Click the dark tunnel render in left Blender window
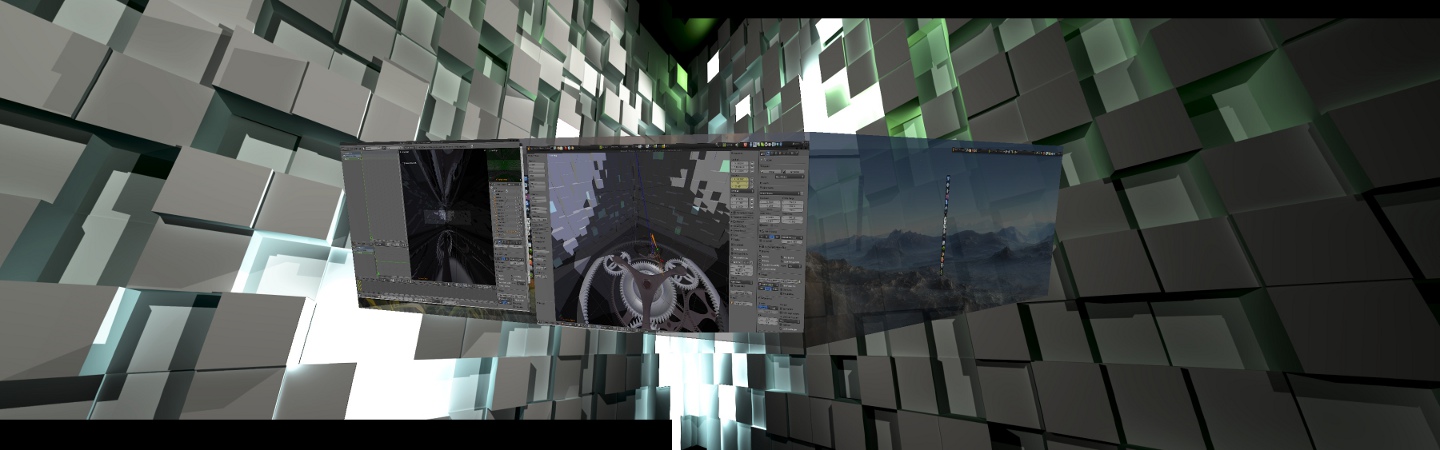Image resolution: width=1440 pixels, height=450 pixels. click(x=447, y=217)
